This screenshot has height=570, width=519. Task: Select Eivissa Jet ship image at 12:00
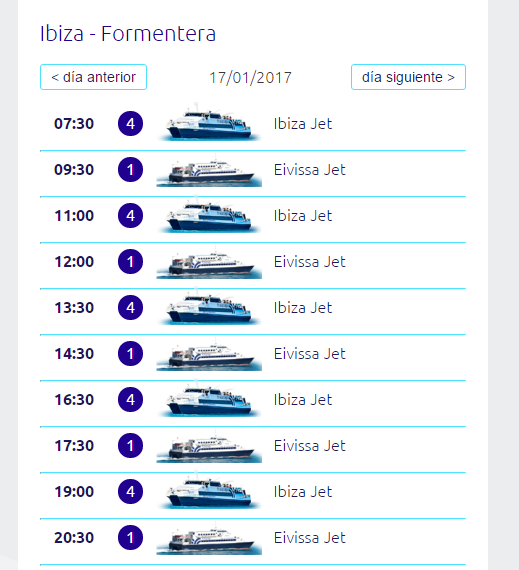209,262
